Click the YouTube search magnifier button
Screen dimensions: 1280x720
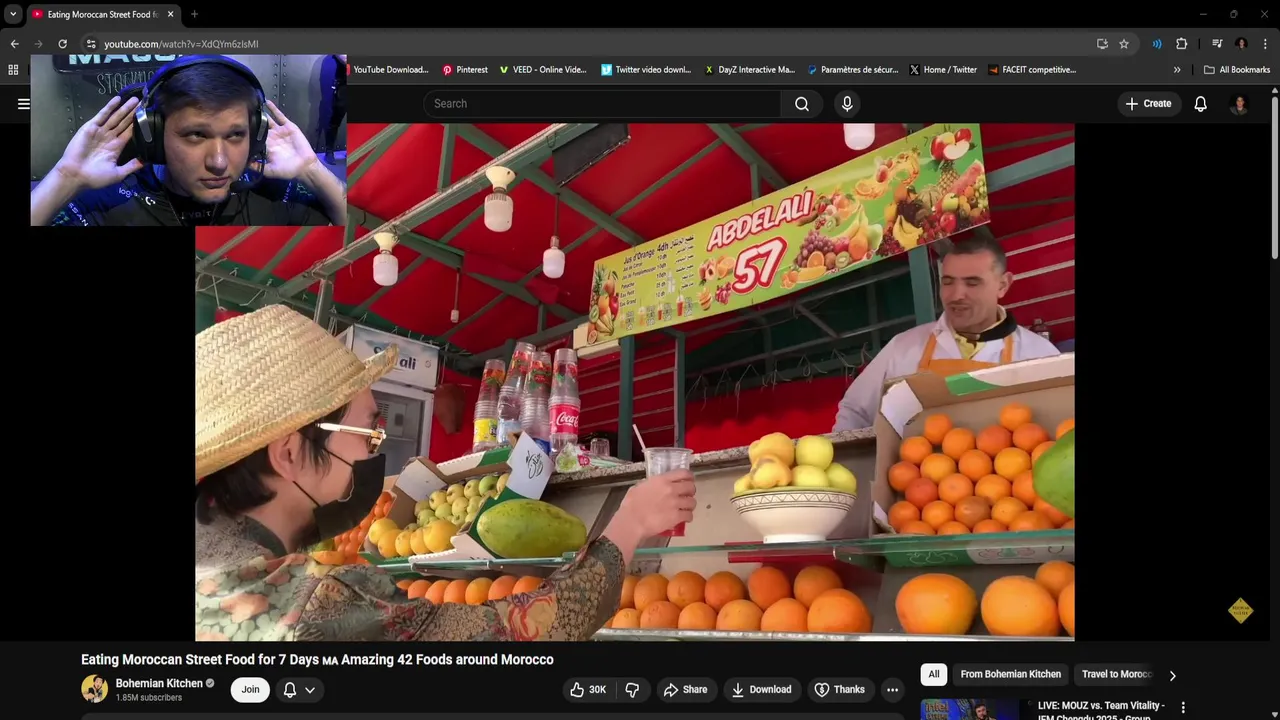[x=802, y=104]
